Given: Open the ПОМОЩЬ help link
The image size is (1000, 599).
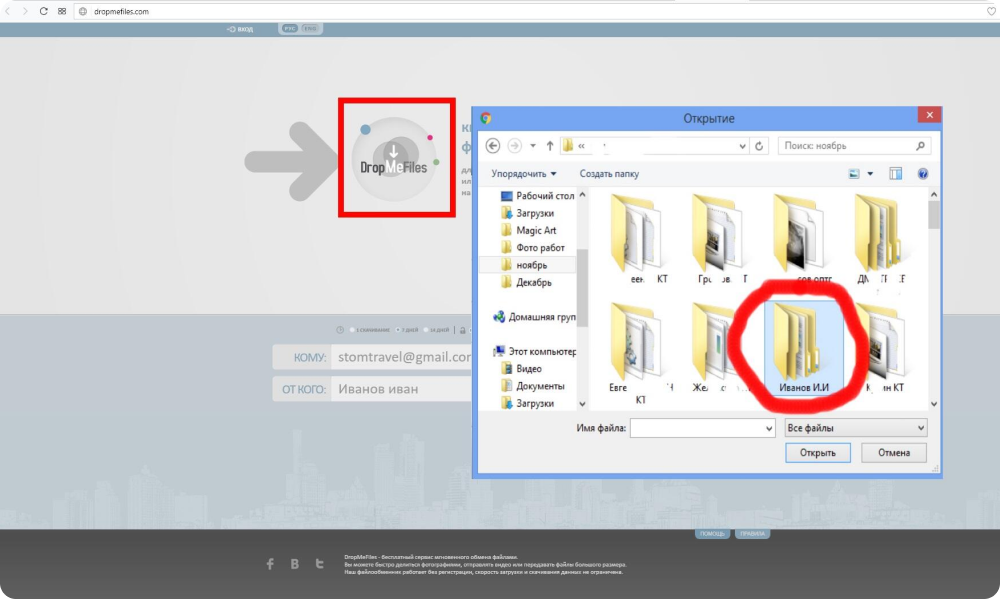Looking at the screenshot, I should 712,533.
